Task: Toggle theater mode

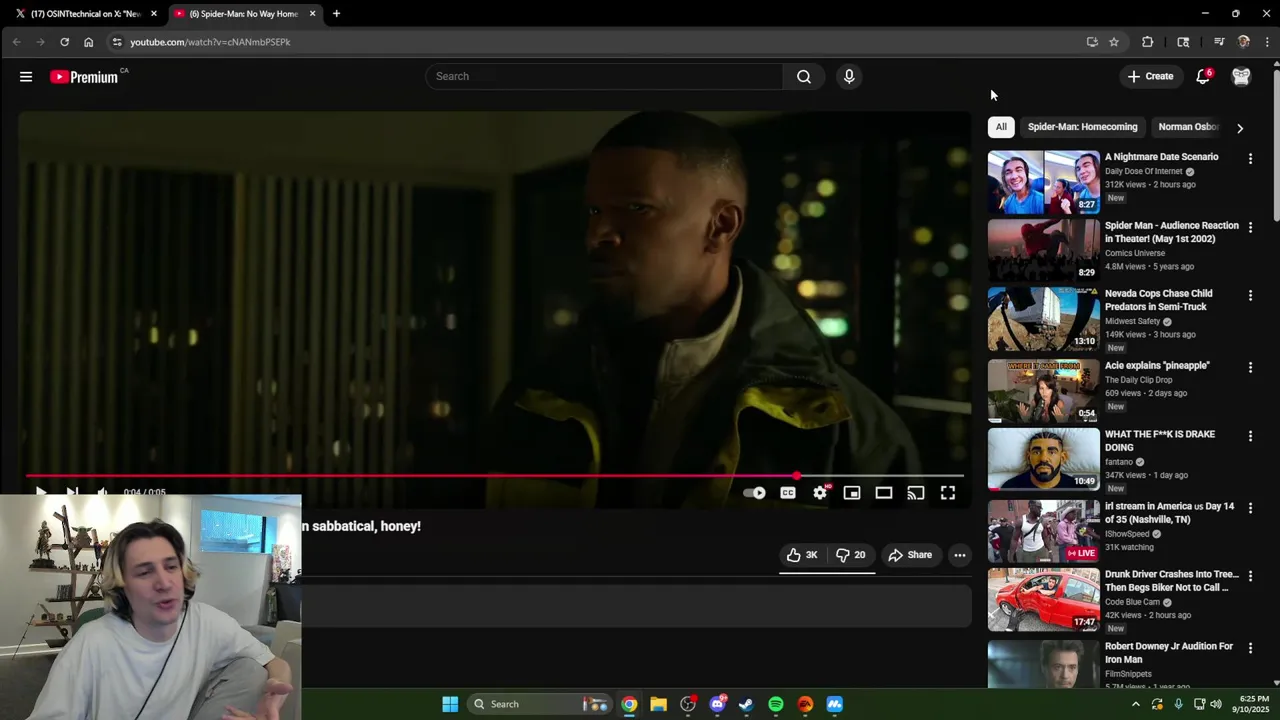Action: coord(884,493)
